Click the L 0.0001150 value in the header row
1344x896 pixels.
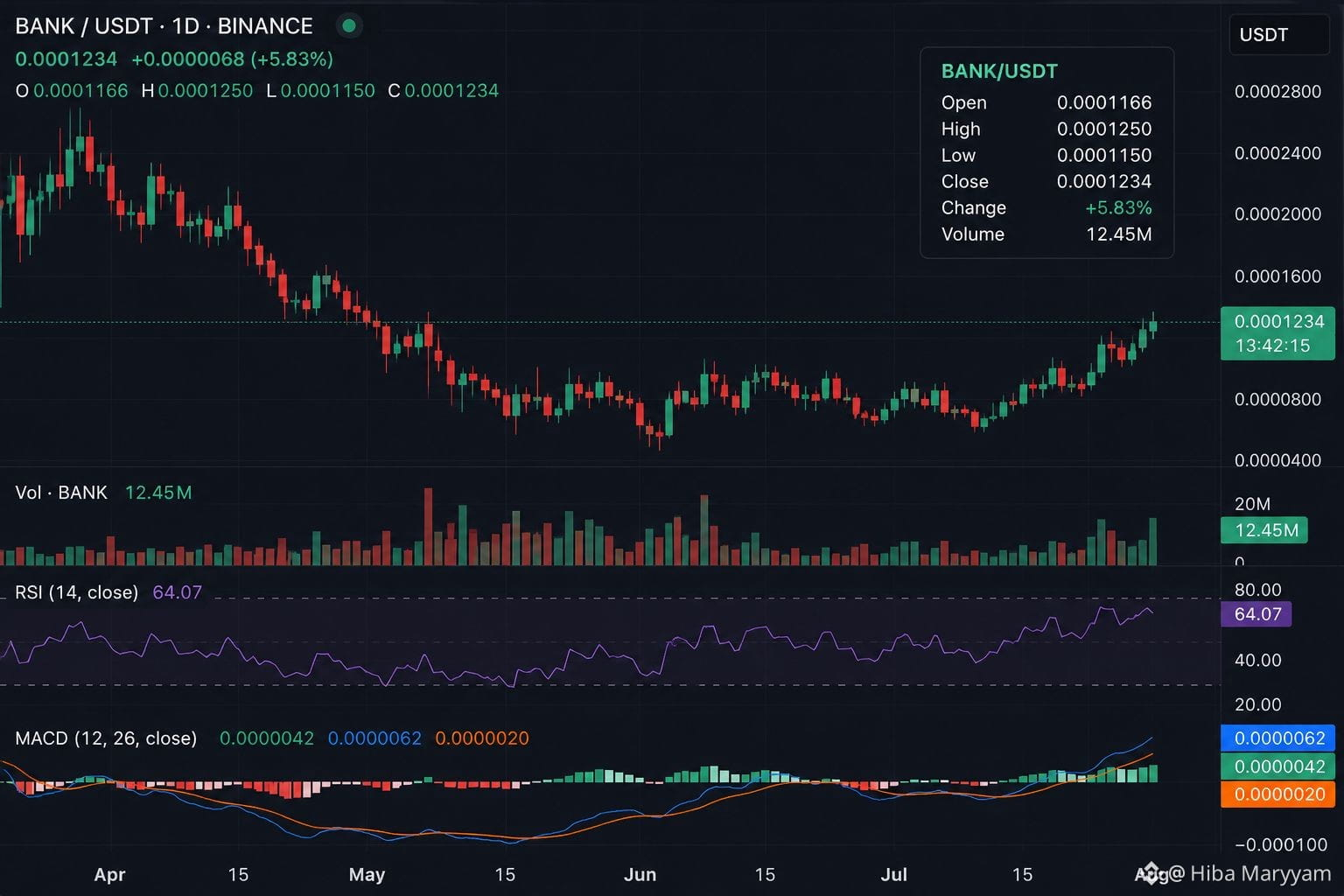tap(320, 91)
